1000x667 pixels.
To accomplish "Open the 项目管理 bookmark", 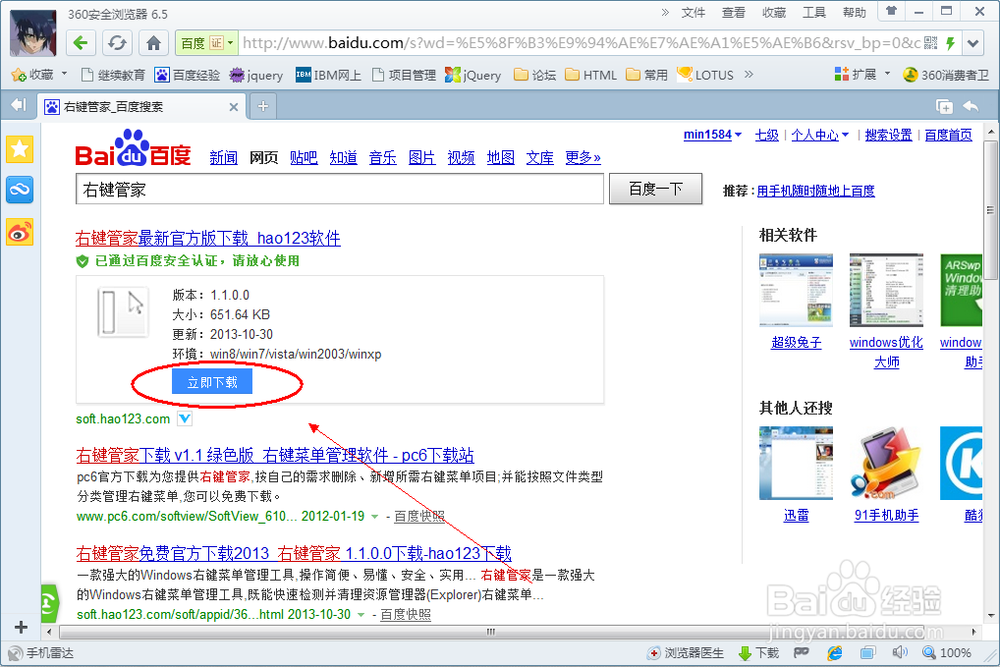I will 404,75.
